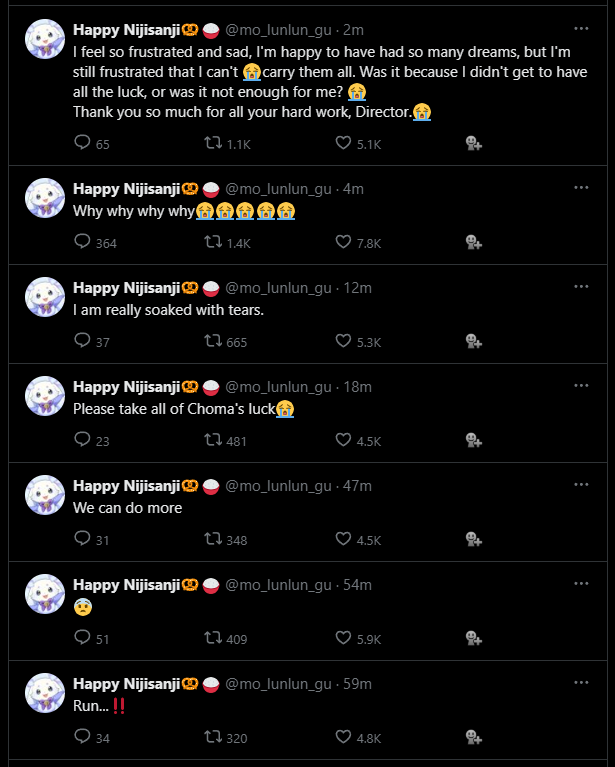The height and width of the screenshot is (767, 615).
Task: Expand more options on the 59m tweet
Action: click(581, 682)
